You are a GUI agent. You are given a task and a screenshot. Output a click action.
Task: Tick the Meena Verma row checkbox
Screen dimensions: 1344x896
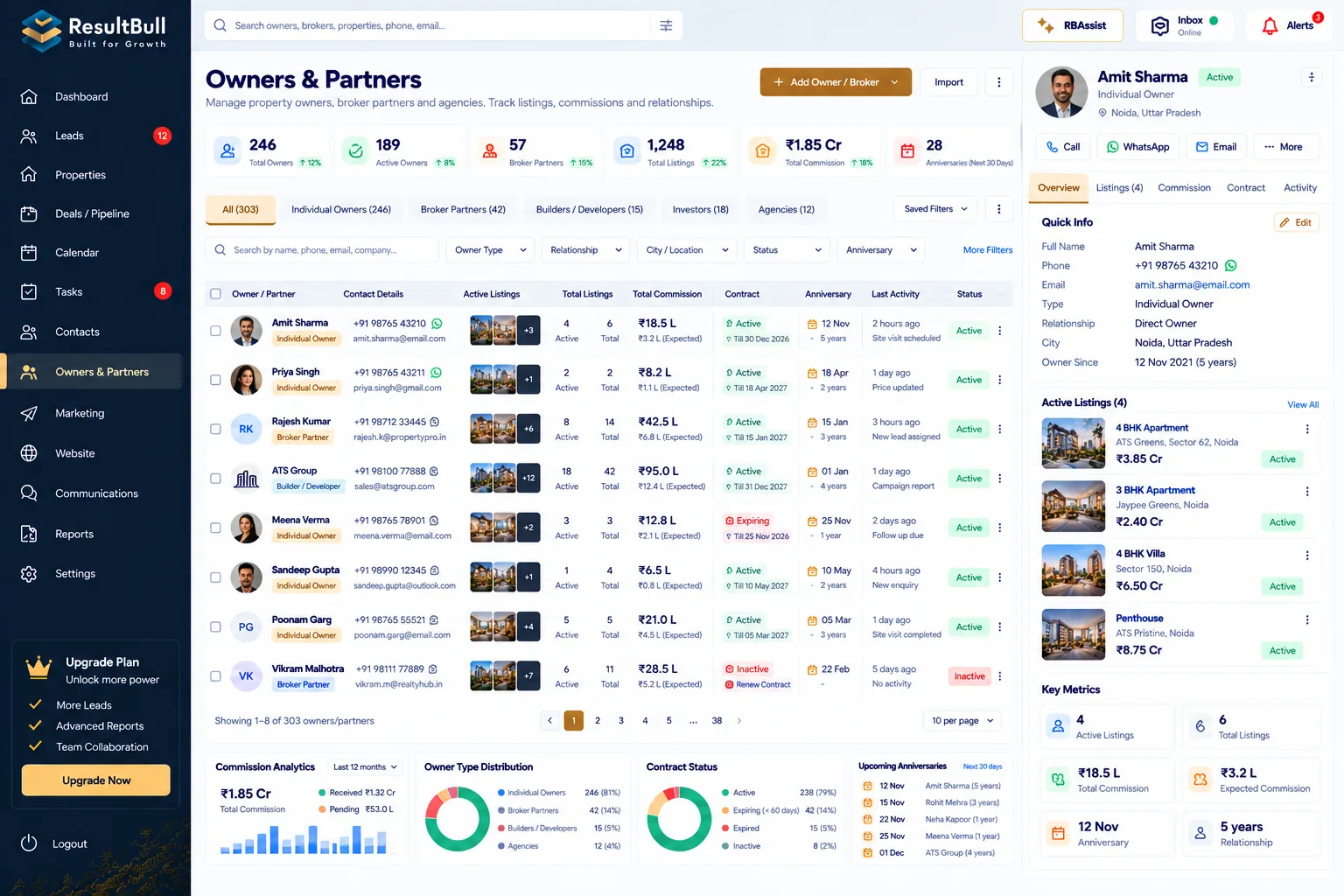click(x=215, y=528)
